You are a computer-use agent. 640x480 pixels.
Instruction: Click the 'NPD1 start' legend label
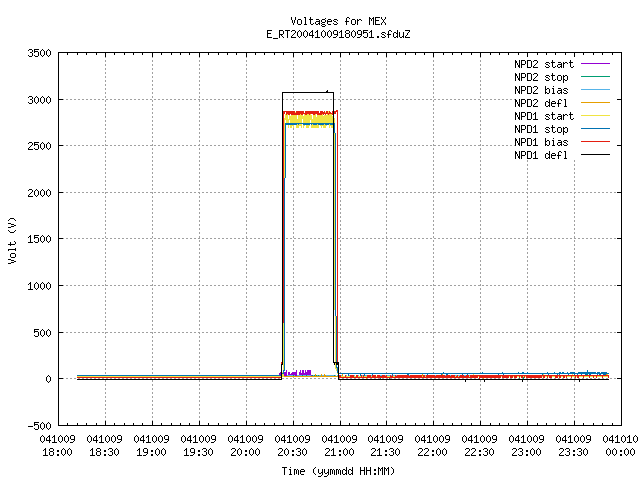point(544,116)
